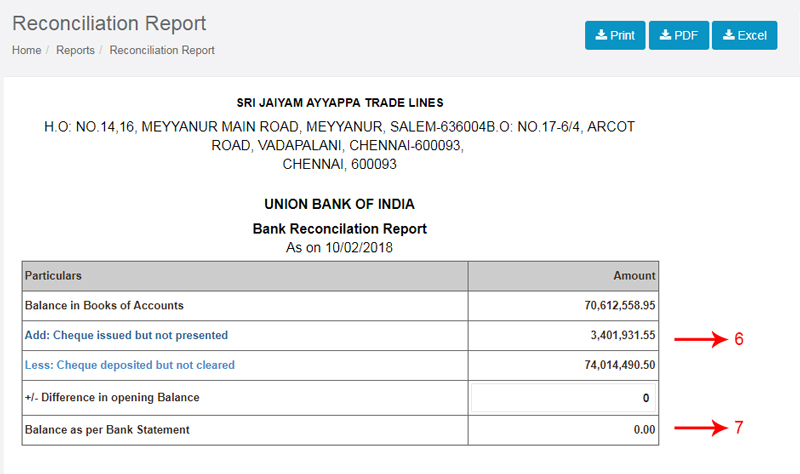Open Add: Cheque issued but not presented
The image size is (800, 474).
click(x=127, y=335)
